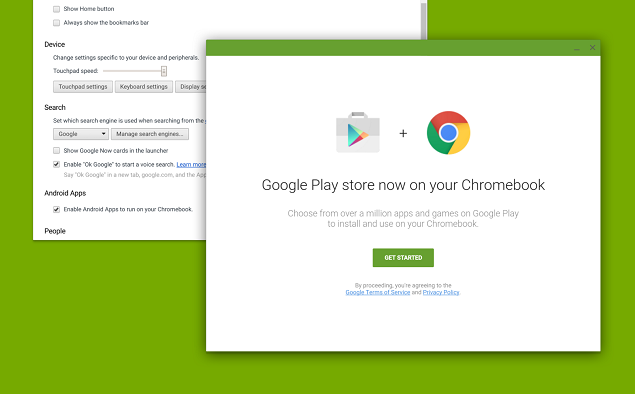Minimize the Google Play store dialog

[576, 48]
